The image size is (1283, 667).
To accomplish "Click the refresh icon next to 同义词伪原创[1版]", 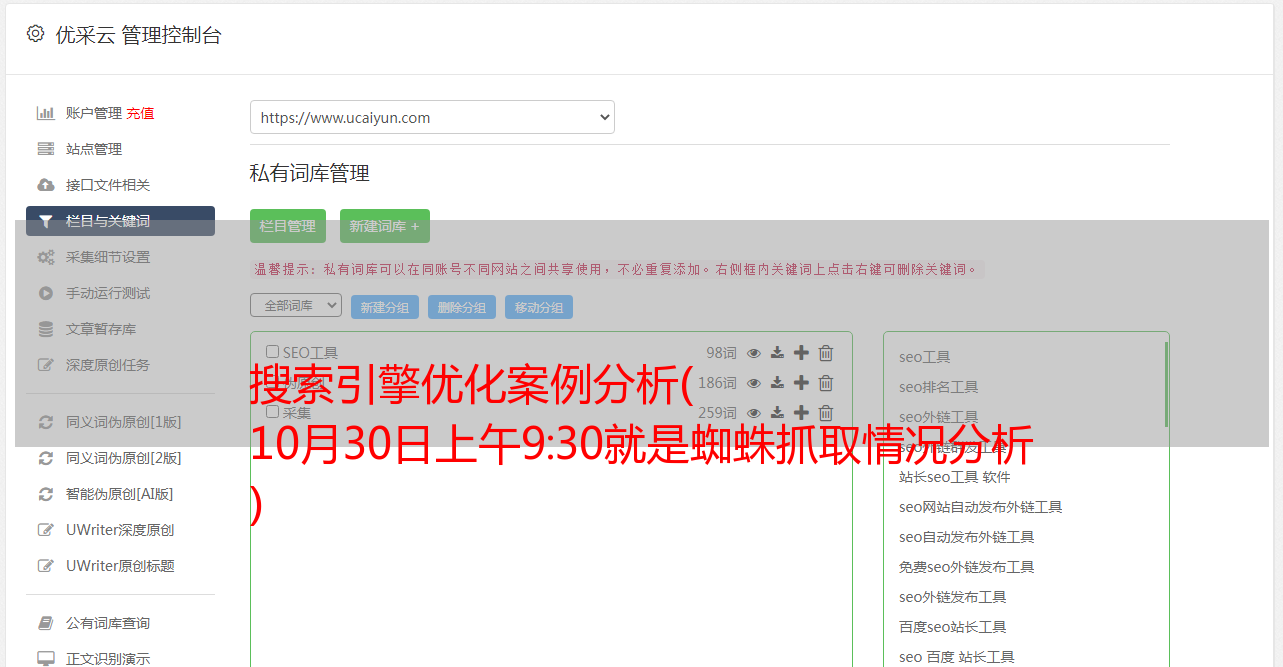I will pos(46,422).
